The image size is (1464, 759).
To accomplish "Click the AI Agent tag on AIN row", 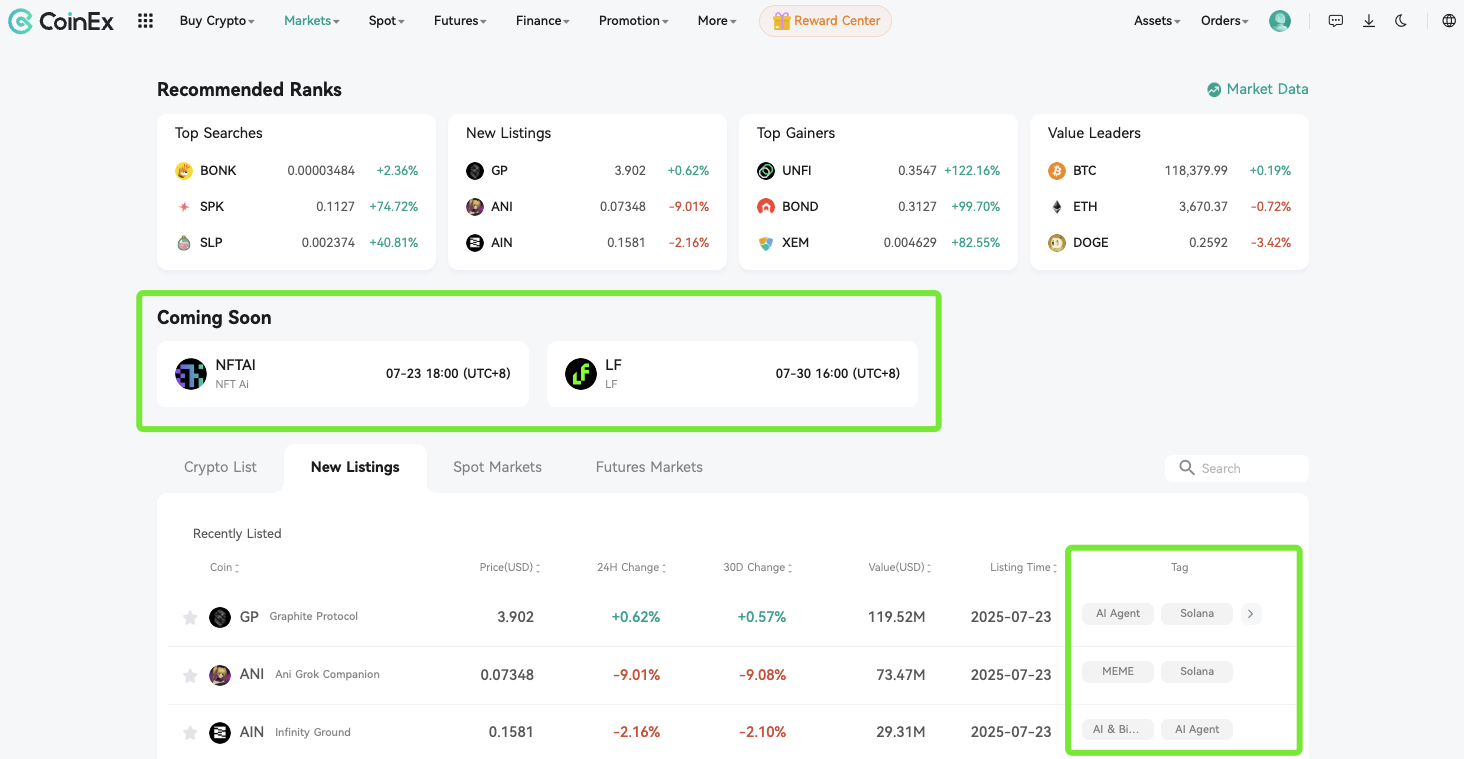I will click(x=1197, y=730).
